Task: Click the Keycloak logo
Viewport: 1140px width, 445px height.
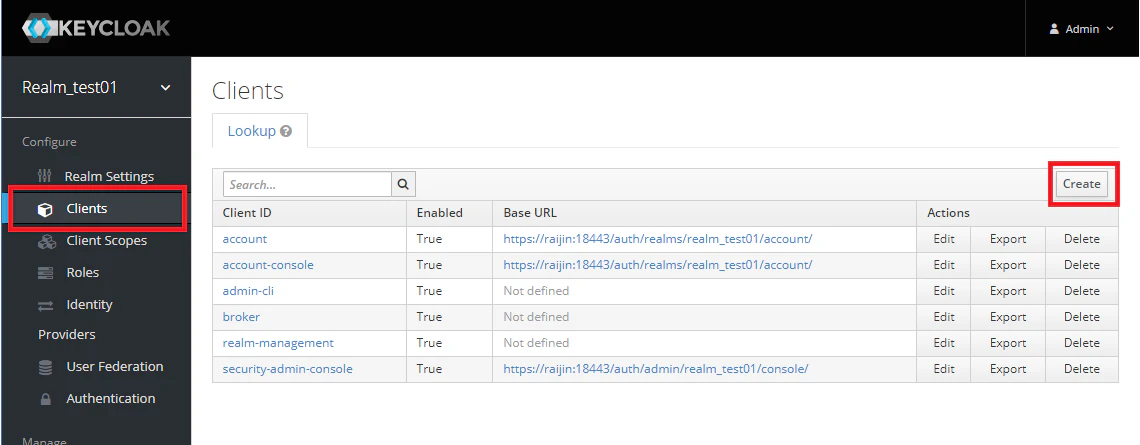Action: (96, 28)
